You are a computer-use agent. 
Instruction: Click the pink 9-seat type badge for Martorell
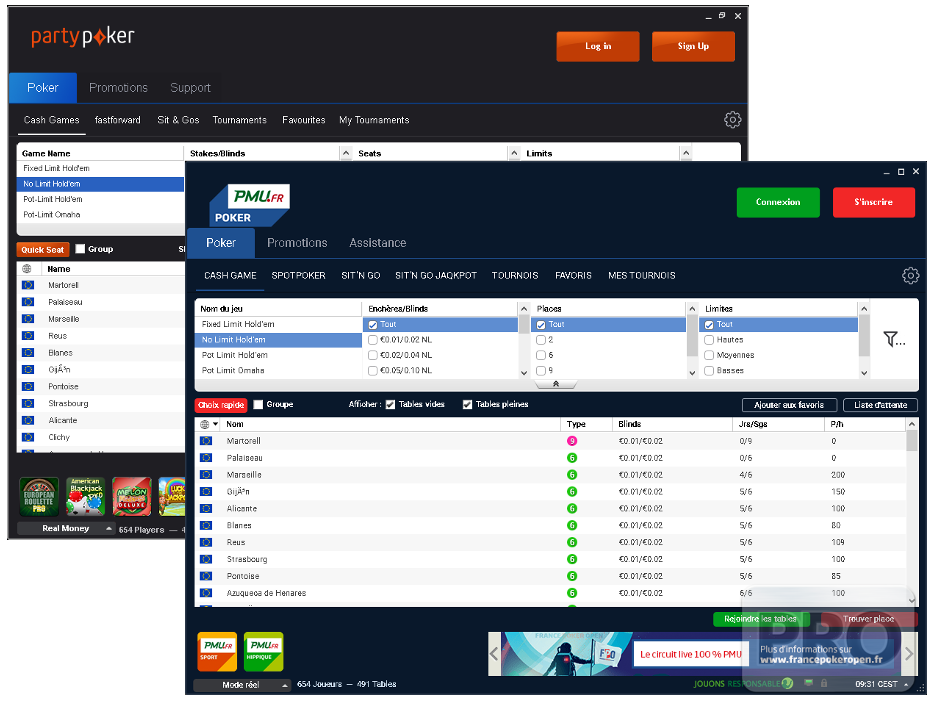572,441
